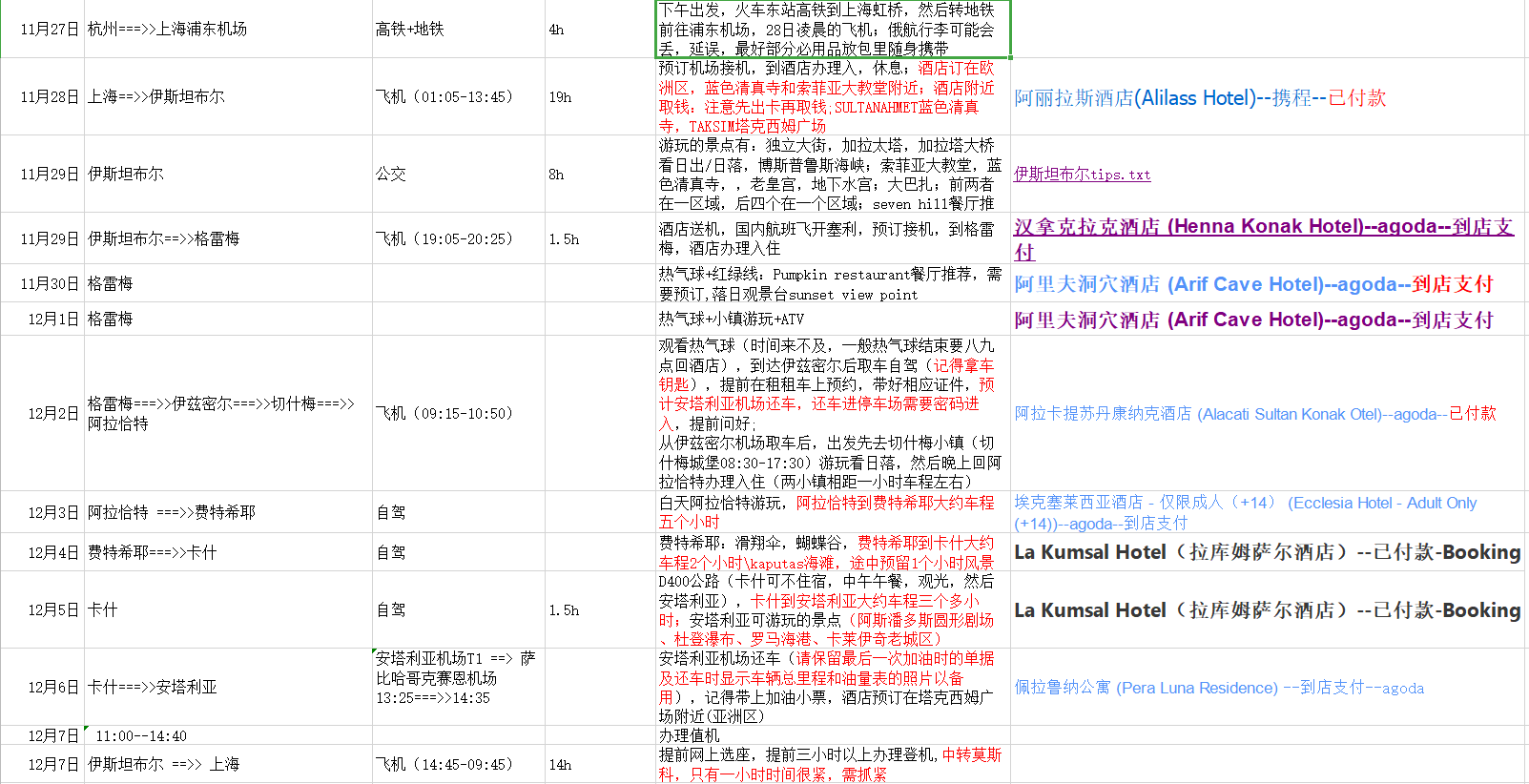Screen dimensions: 1529x784
Task: Select the 伊斯坦布尔==>>格雷梅 route cell
Action: coord(229,239)
